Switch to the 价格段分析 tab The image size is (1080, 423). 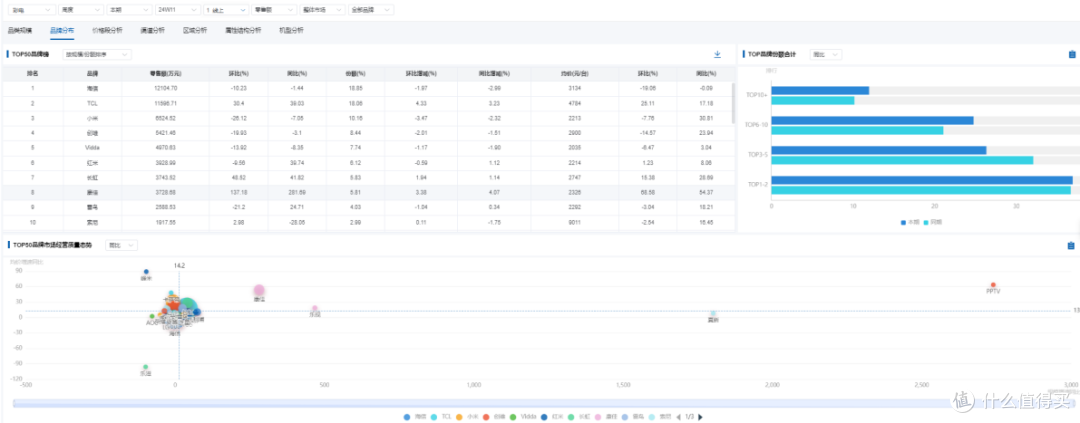107,30
